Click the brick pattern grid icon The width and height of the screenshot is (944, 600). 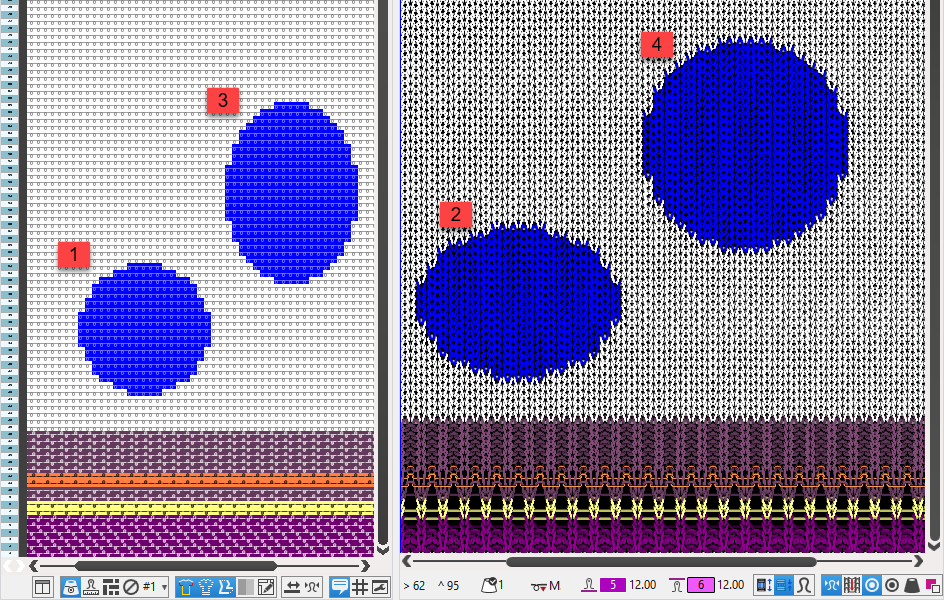coord(111,587)
